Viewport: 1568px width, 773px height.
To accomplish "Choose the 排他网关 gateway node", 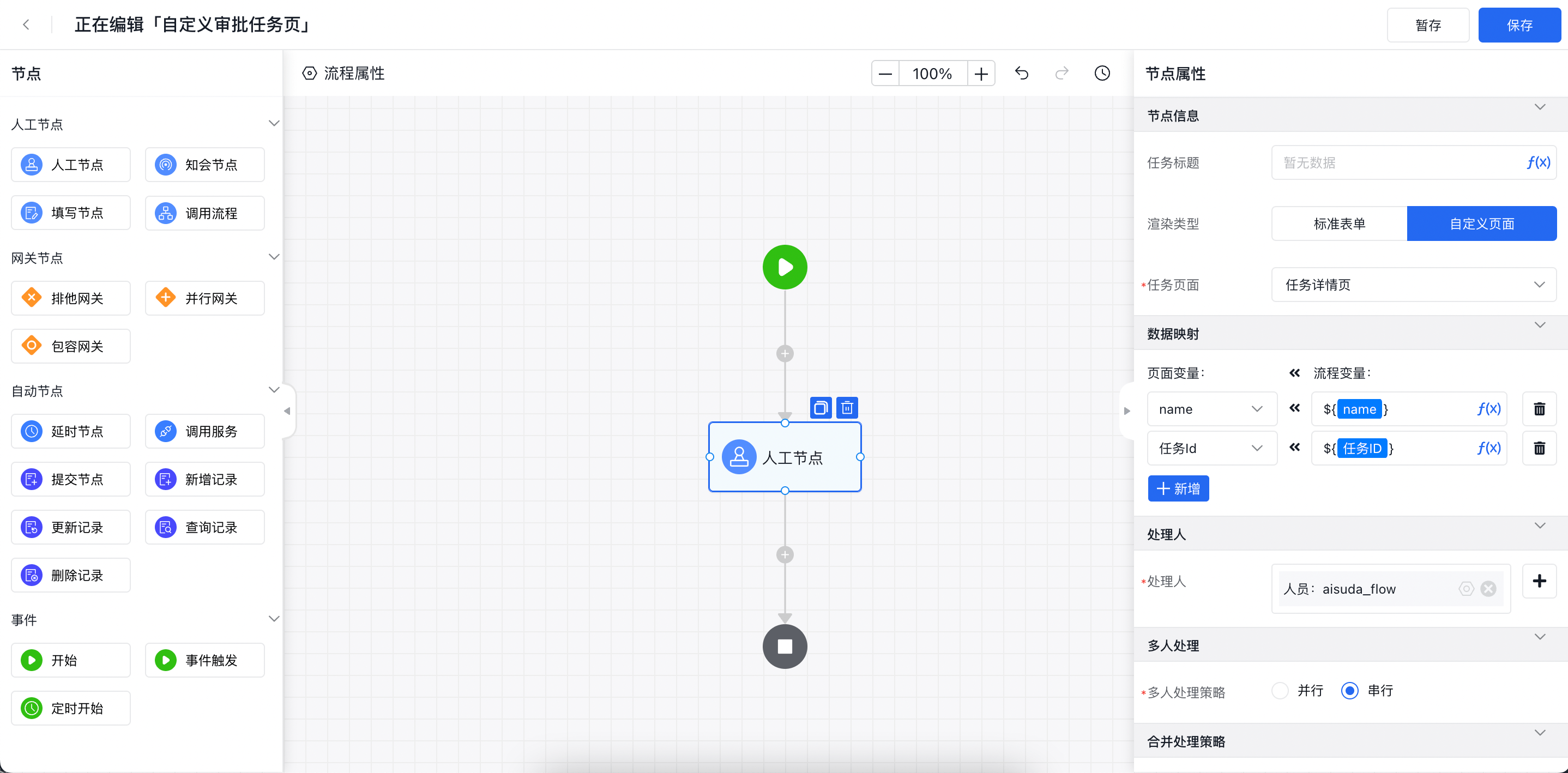I will [71, 298].
